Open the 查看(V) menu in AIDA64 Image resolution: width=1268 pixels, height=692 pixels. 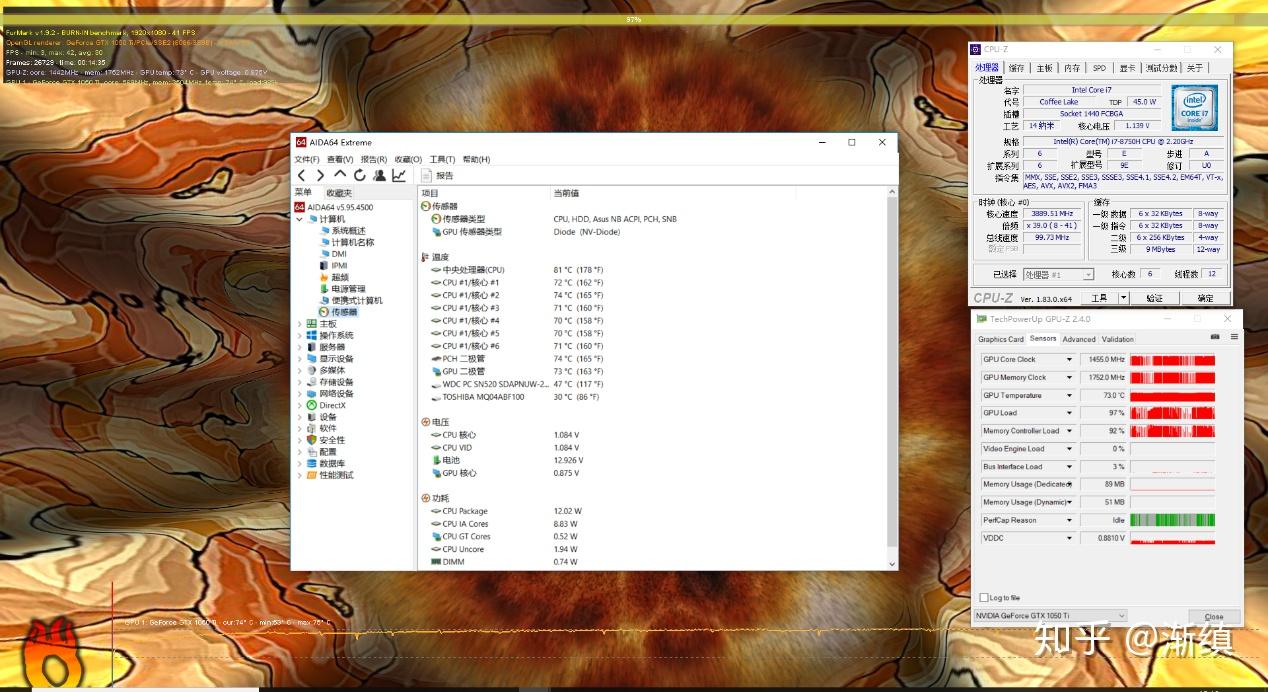pyautogui.click(x=340, y=159)
